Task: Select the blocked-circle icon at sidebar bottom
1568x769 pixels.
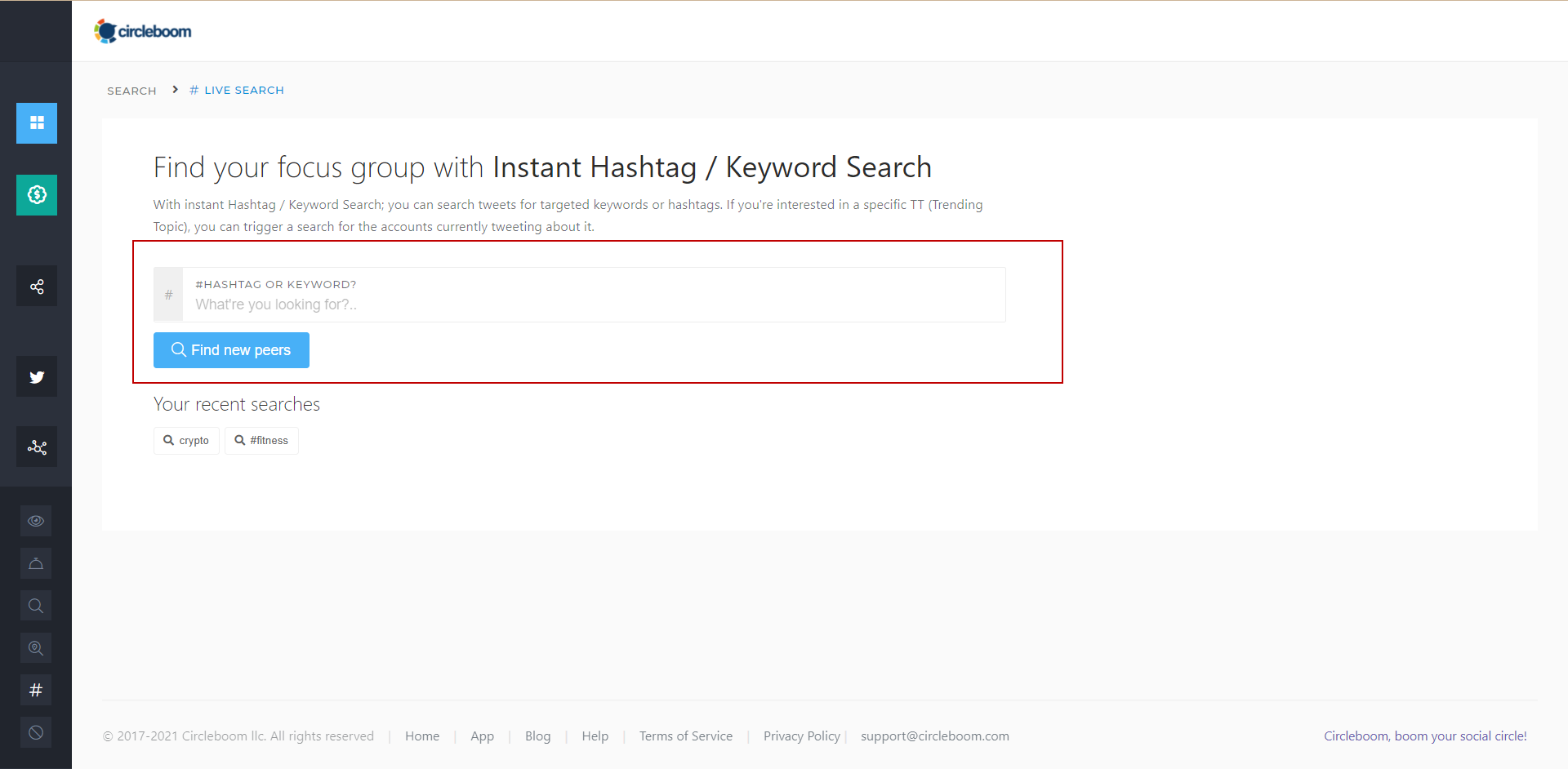Action: pos(35,732)
